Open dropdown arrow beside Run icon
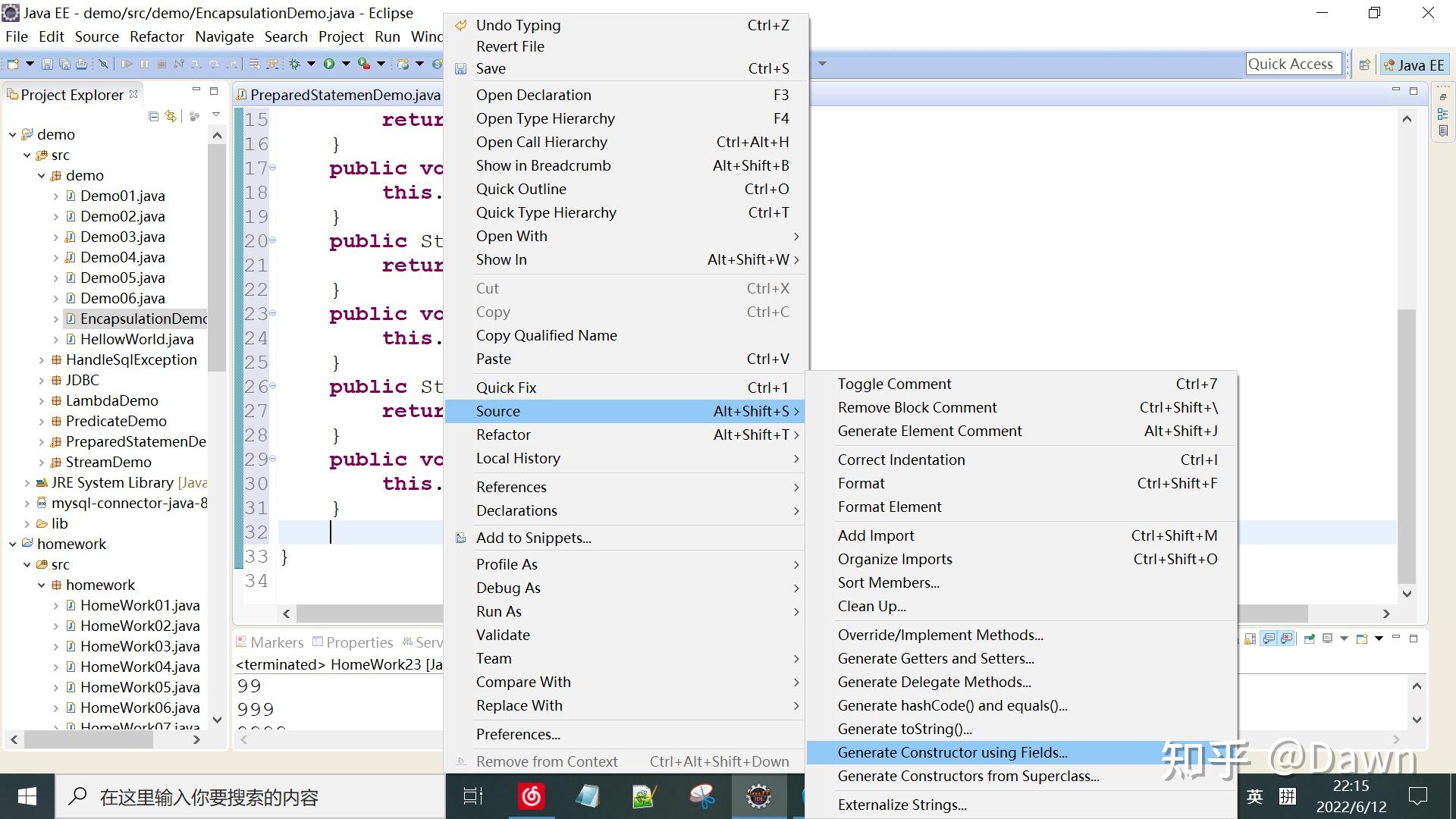Image resolution: width=1456 pixels, height=819 pixels. click(x=346, y=64)
